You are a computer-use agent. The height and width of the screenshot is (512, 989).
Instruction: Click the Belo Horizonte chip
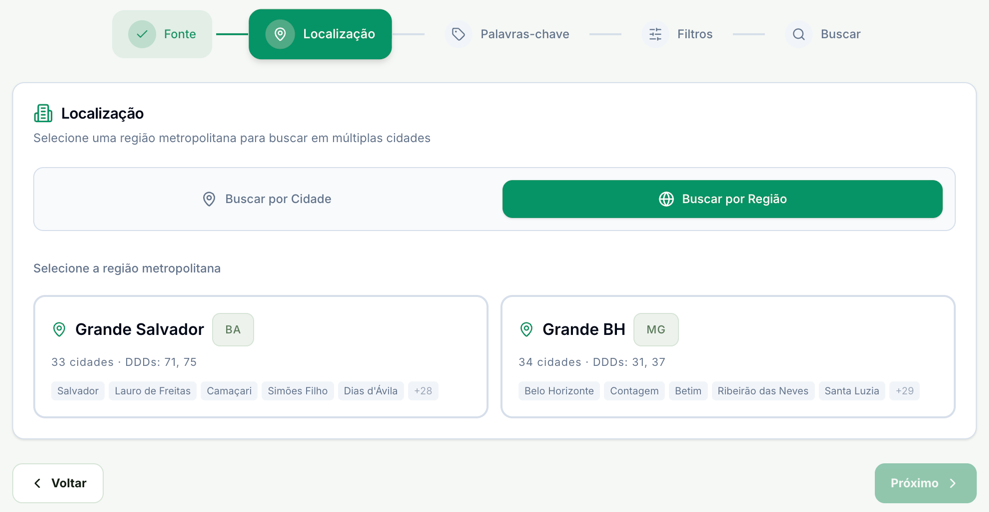click(559, 391)
